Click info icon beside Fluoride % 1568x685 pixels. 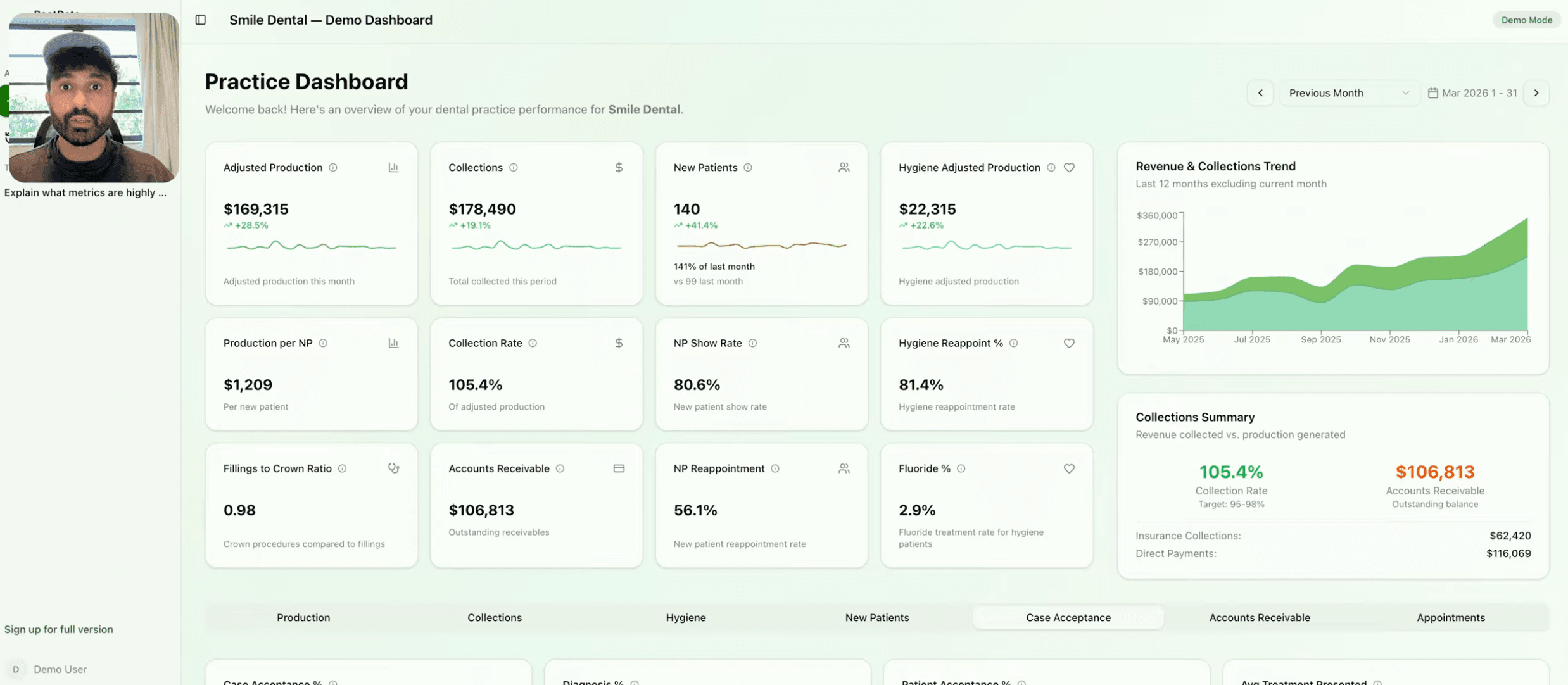click(x=961, y=468)
